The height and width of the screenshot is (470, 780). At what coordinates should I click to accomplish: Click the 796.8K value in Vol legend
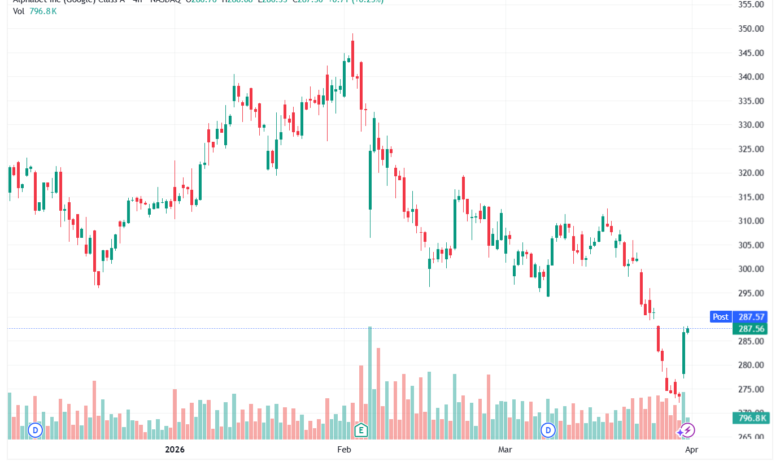click(46, 12)
